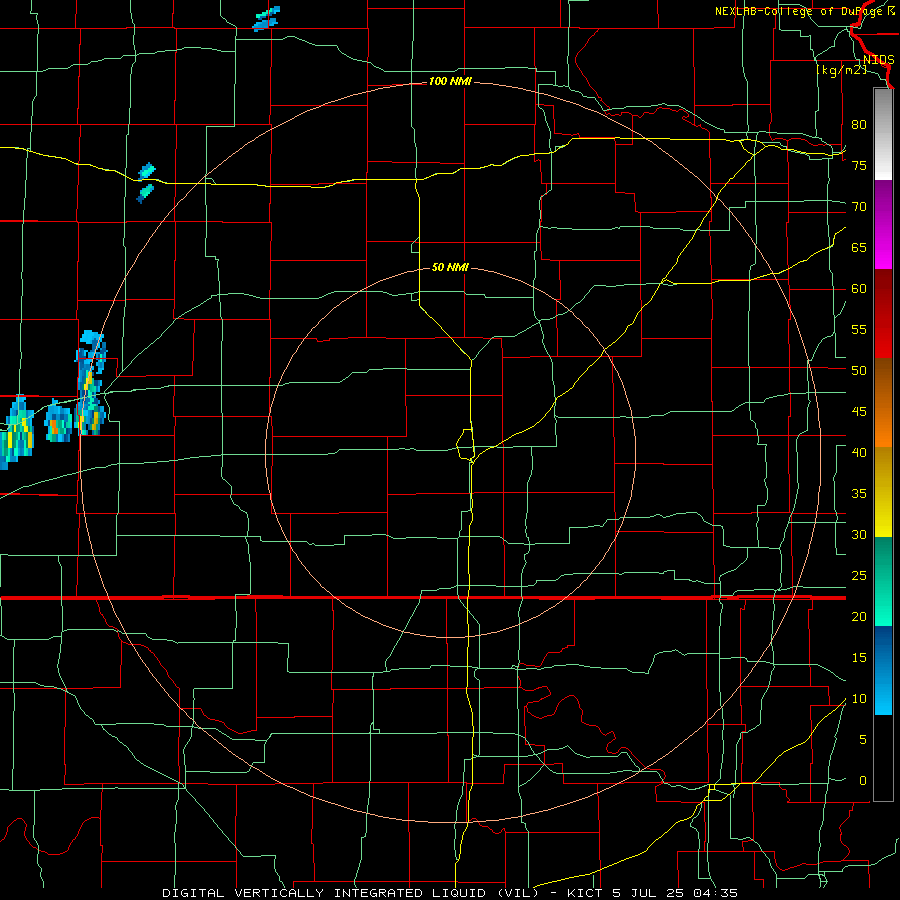Select the white-gray top segment of VIL scale
The height and width of the screenshot is (900, 900).
[x=883, y=134]
